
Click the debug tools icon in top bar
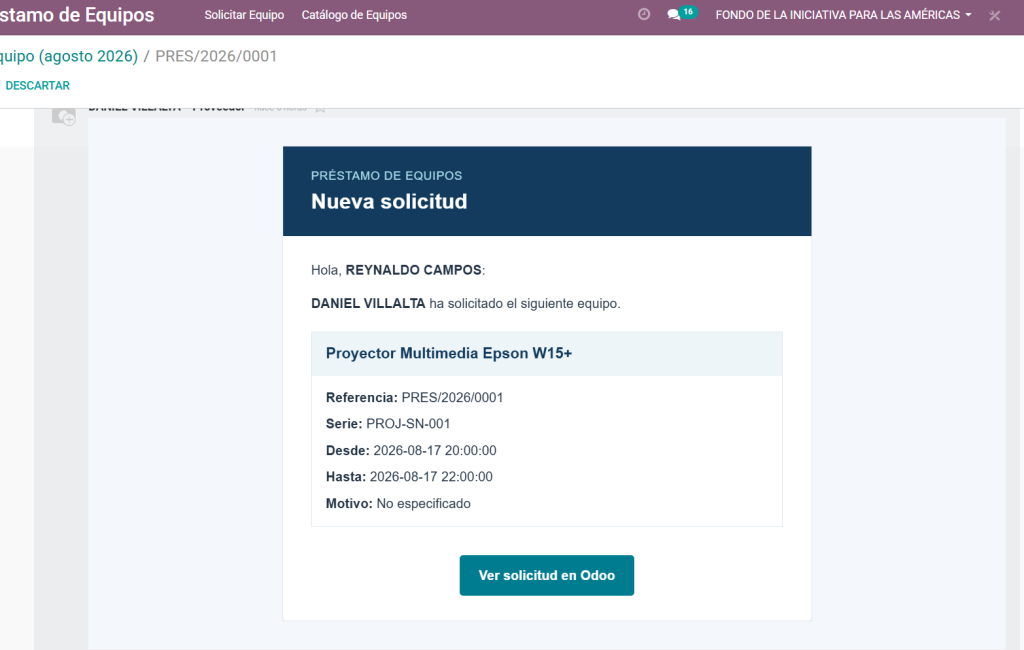pos(995,15)
